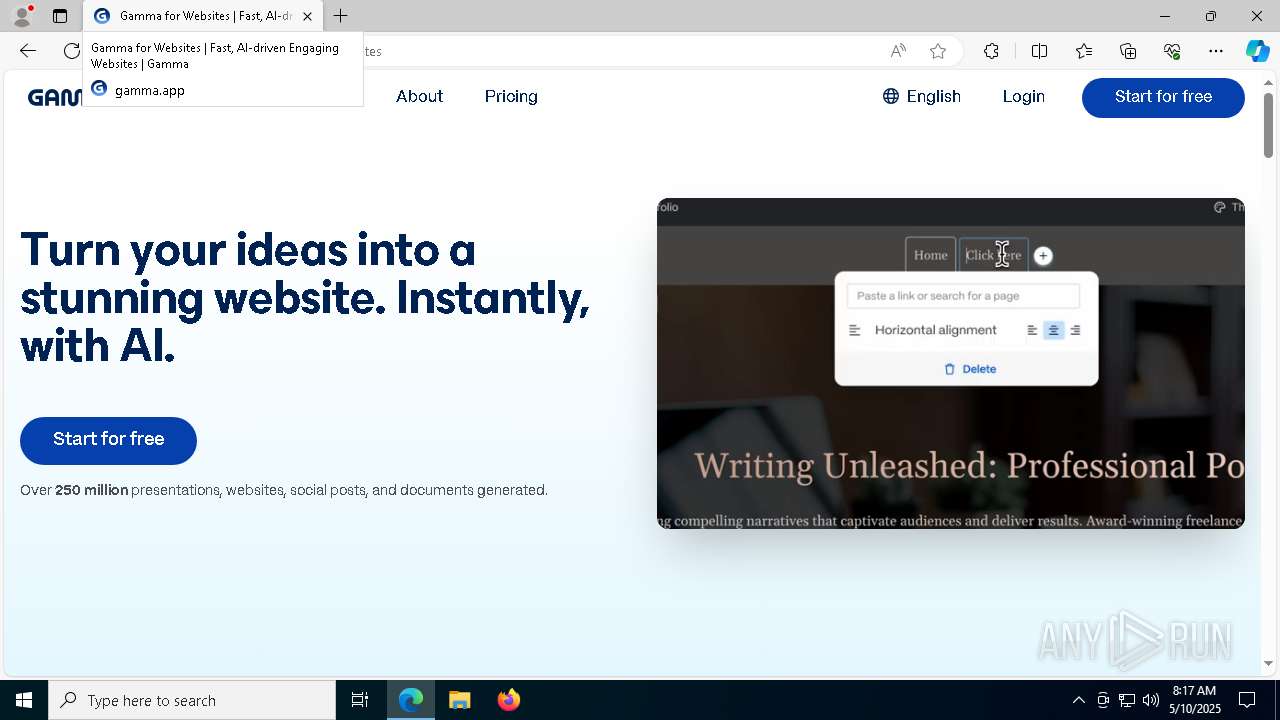This screenshot has width=1280, height=720.
Task: Open the Browser essentials heart icon
Action: 1172,51
